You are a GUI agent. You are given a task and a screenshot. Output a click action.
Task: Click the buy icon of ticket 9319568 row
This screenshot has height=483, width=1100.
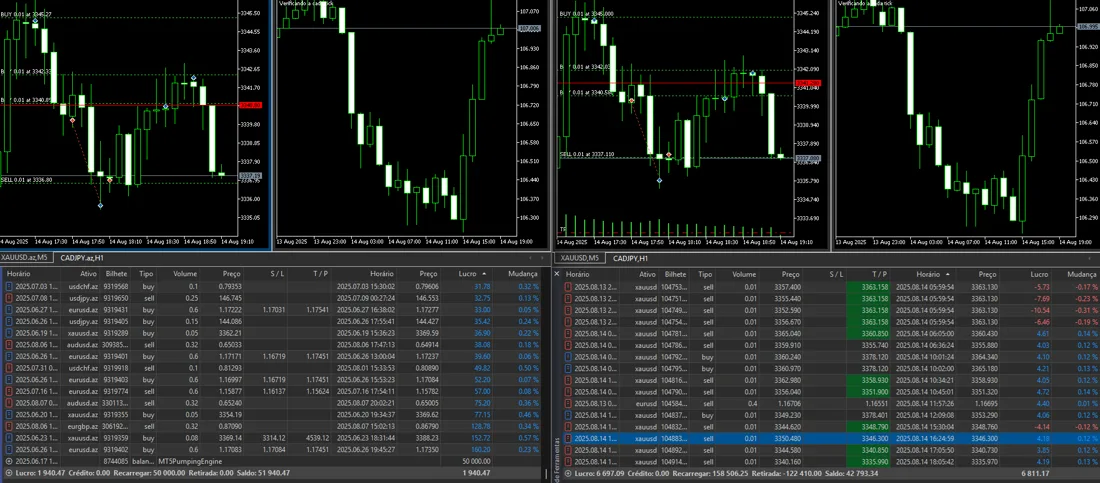coord(8,286)
